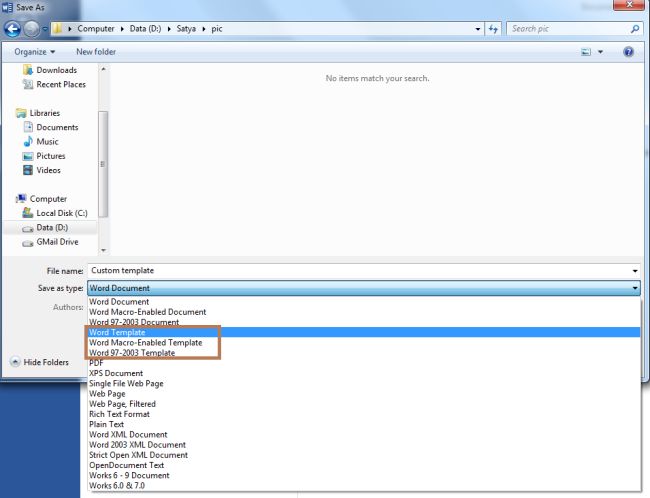
Task: Expand the File name dropdown arrow
Action: point(635,271)
